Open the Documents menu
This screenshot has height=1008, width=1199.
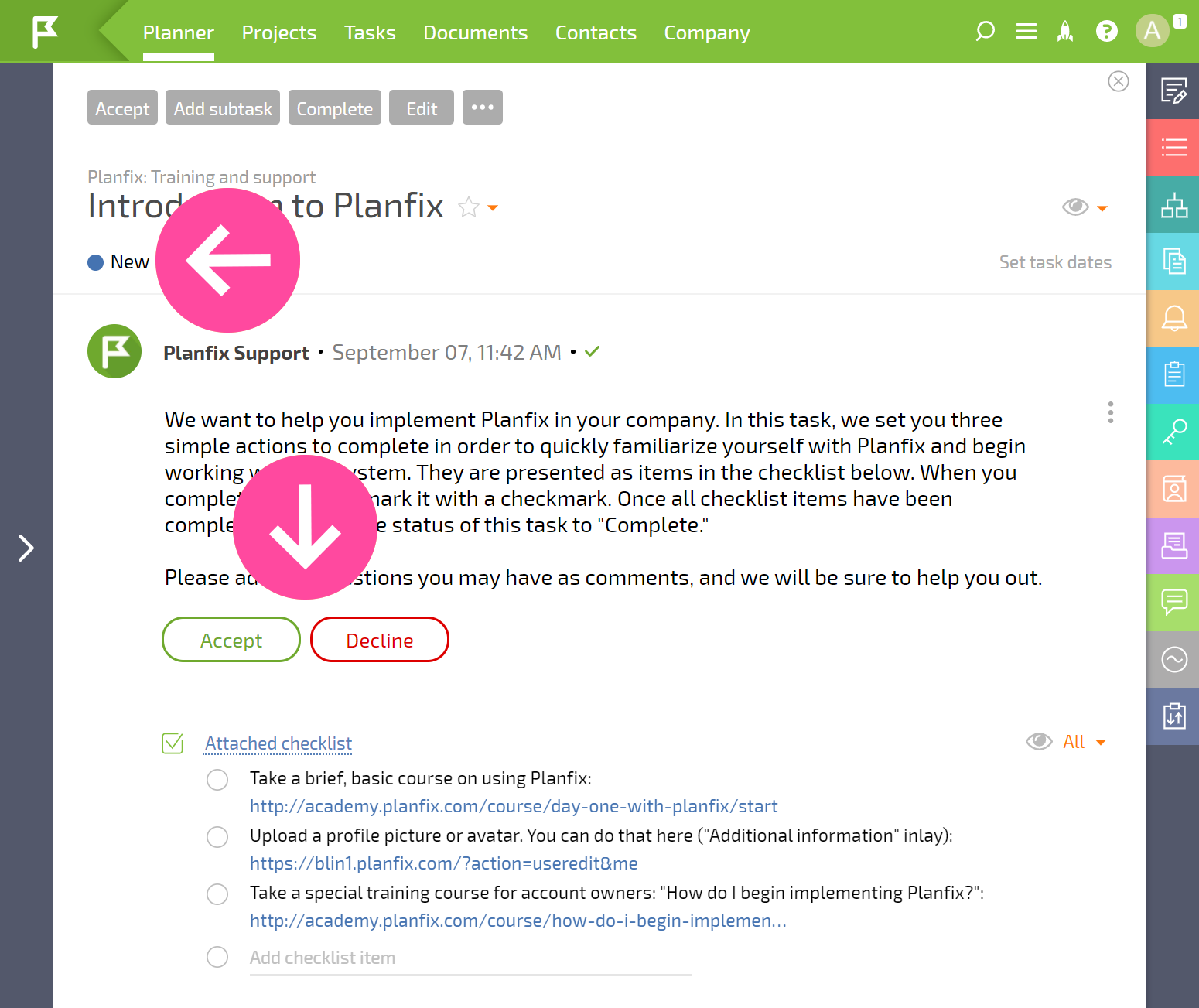[475, 32]
